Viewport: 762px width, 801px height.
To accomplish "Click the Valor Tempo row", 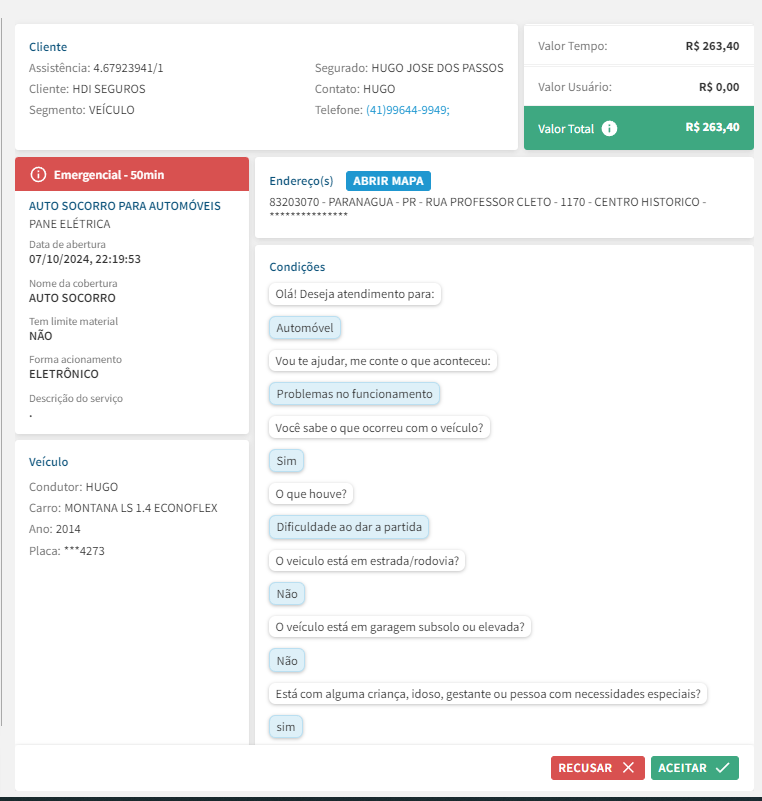I will (638, 46).
